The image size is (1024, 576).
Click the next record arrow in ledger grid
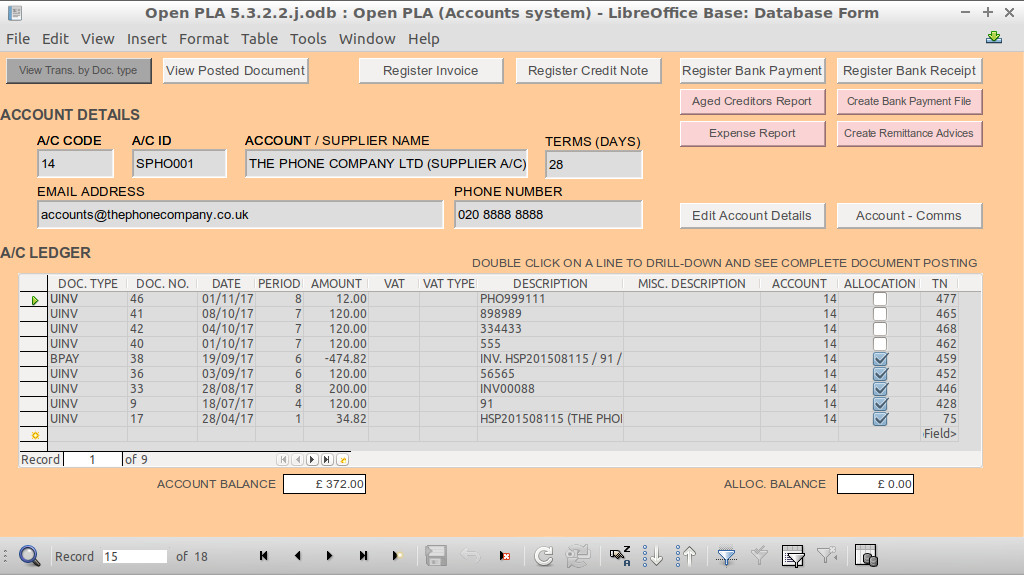[x=311, y=460]
